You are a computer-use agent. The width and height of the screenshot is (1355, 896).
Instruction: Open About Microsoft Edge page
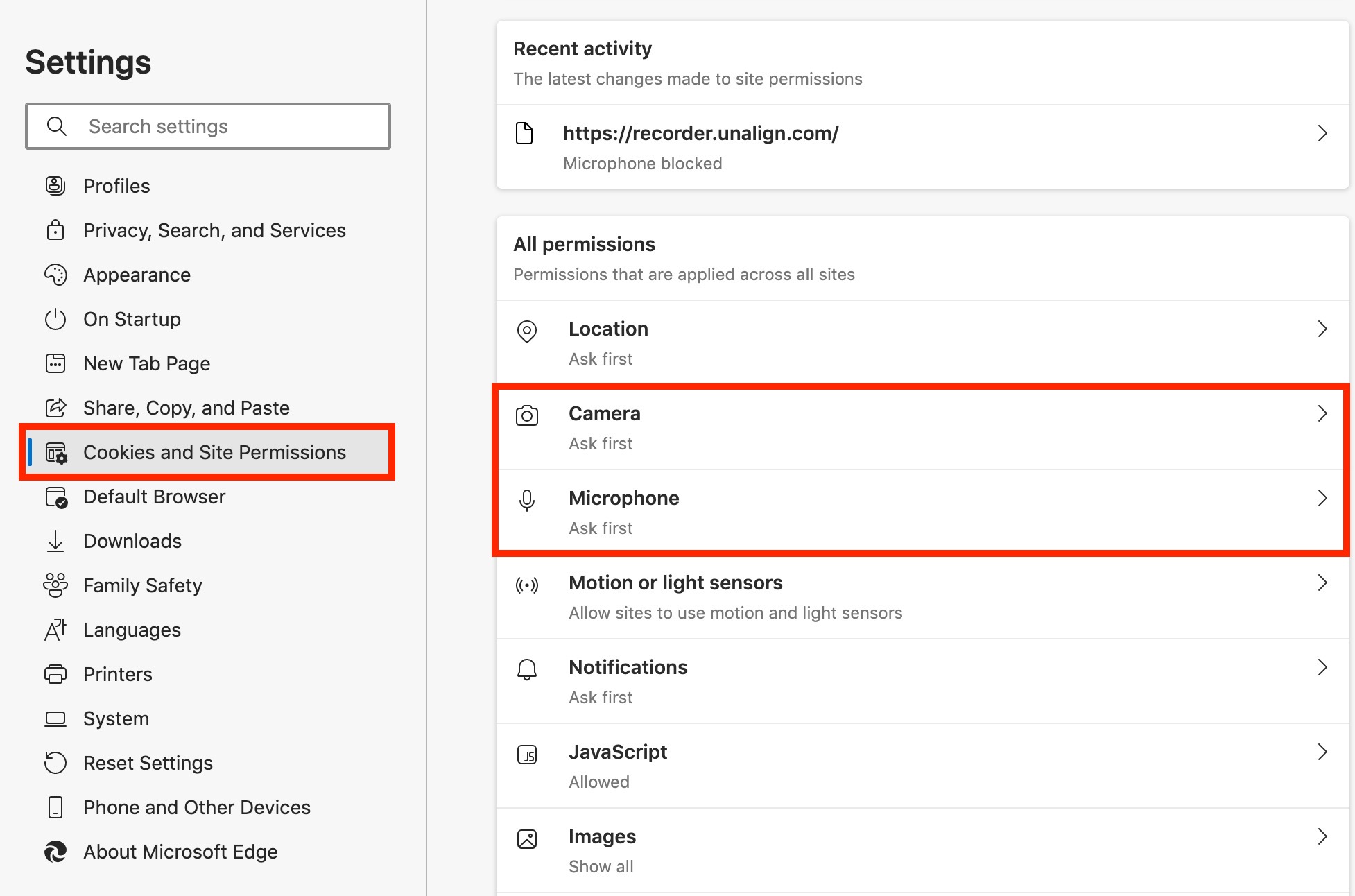[x=208, y=852]
